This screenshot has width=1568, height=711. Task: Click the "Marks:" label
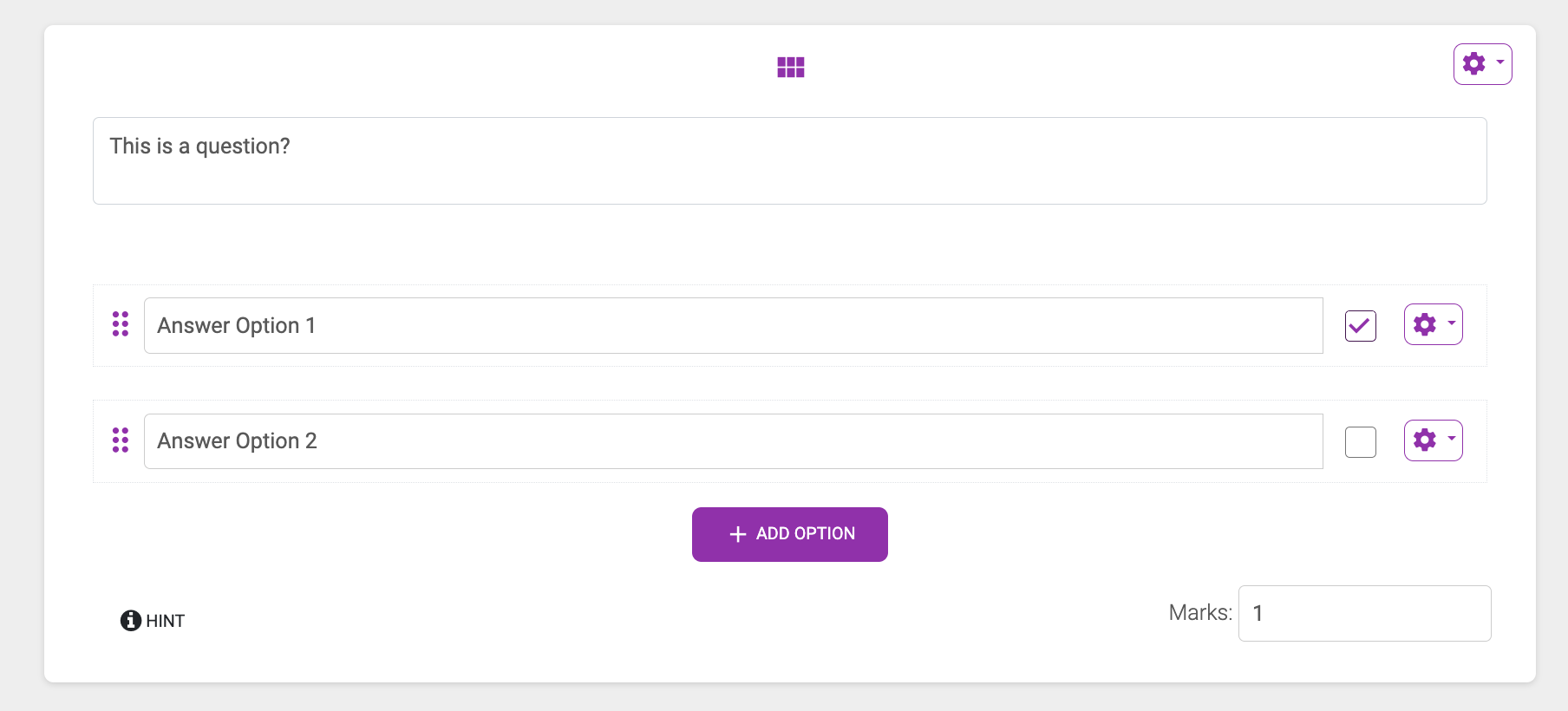(x=1199, y=613)
